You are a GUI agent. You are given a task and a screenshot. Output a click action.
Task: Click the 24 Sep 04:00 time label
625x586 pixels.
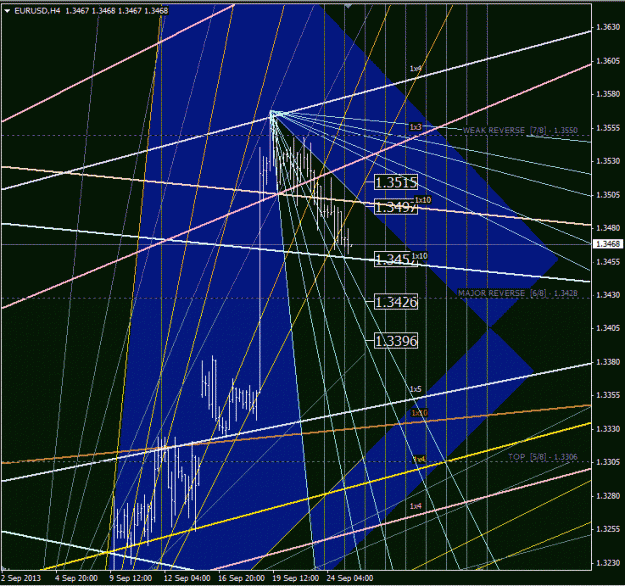click(350, 578)
